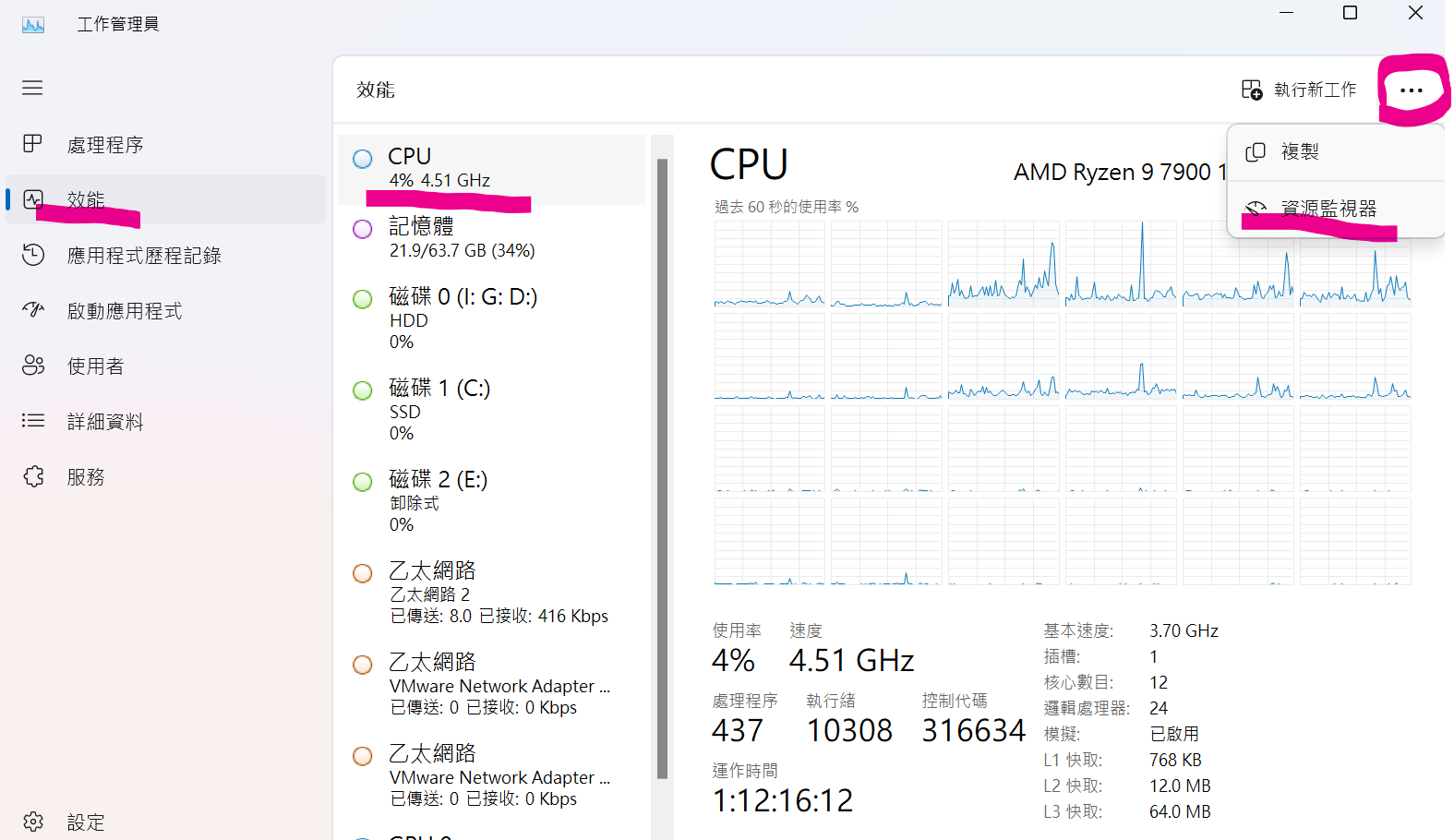Open the 詳細資料 details list icon
Image resolution: width=1454 pixels, height=840 pixels.
click(x=32, y=421)
